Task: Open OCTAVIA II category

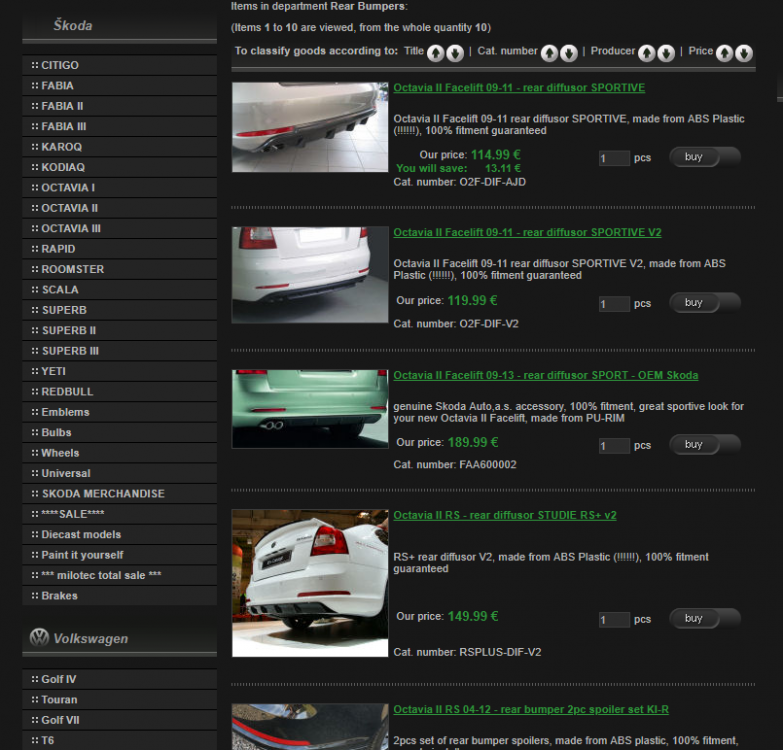Action: coord(119,208)
